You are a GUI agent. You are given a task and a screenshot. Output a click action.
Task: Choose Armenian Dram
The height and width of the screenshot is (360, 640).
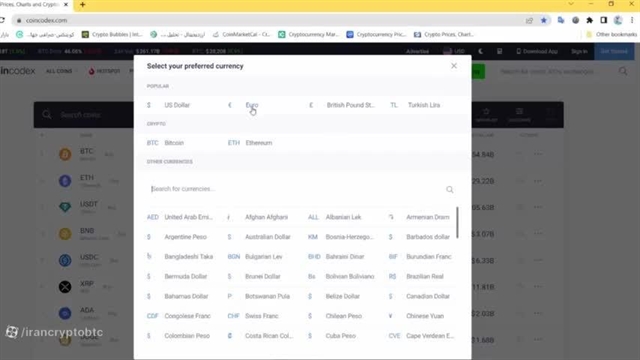tap(427, 217)
